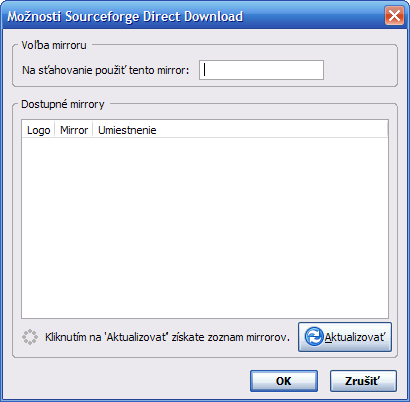This screenshot has width=410, height=402.
Task: Click divider between Logo and Mirror headers
Action: (x=55, y=130)
